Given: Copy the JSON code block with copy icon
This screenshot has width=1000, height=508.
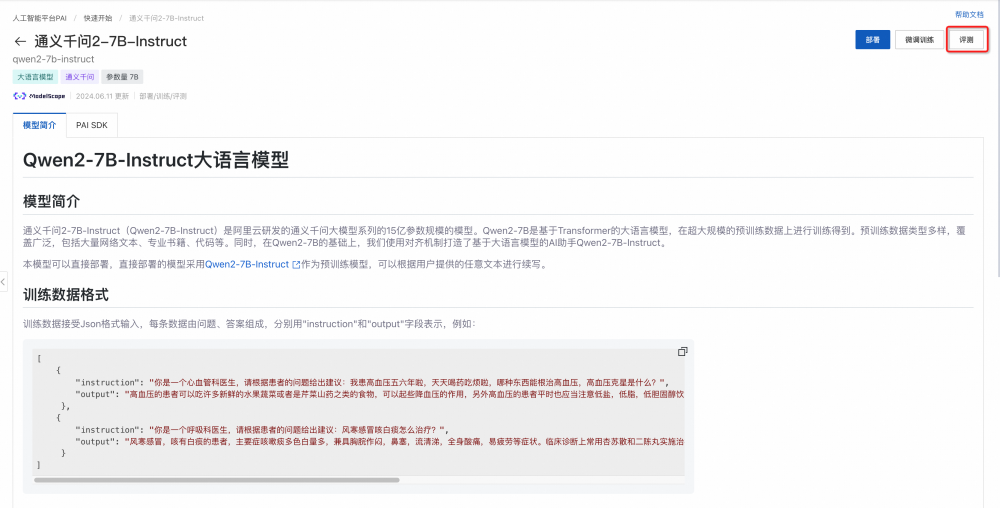Looking at the screenshot, I should tap(682, 351).
